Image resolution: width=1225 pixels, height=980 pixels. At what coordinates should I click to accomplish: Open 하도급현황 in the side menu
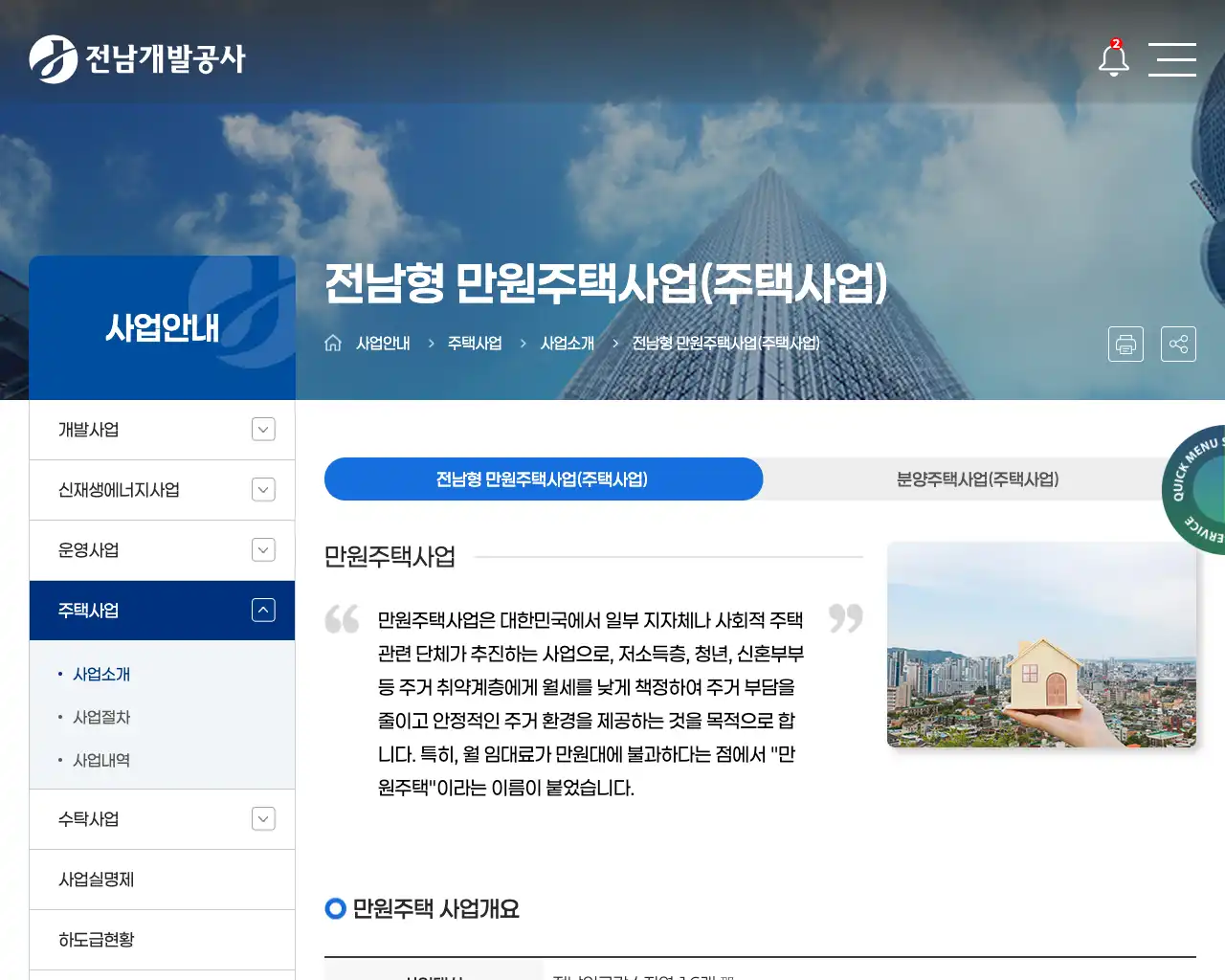162,940
